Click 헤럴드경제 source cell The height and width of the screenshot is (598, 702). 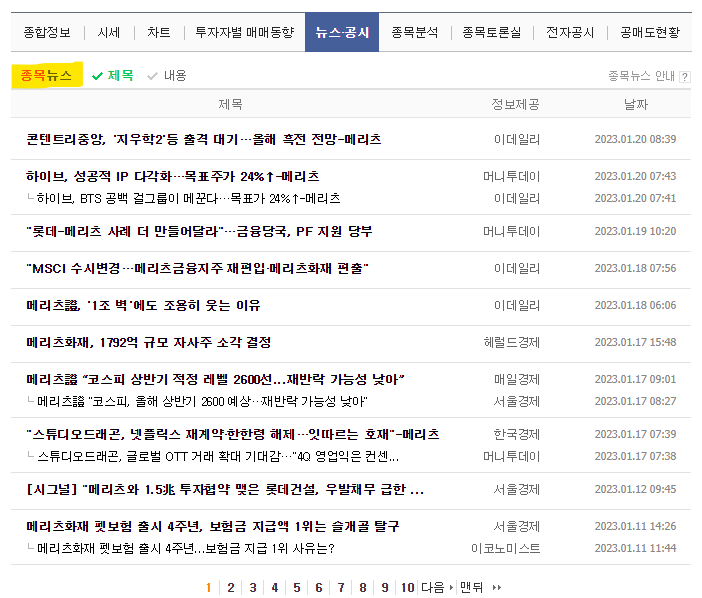512,343
